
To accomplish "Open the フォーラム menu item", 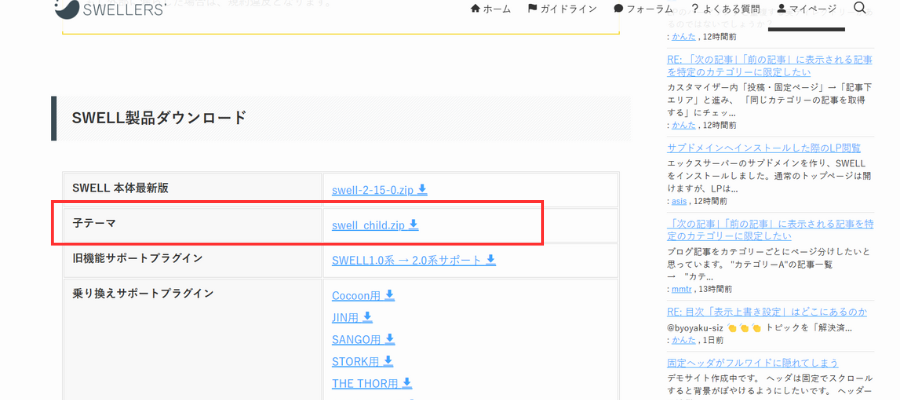I will point(643,9).
